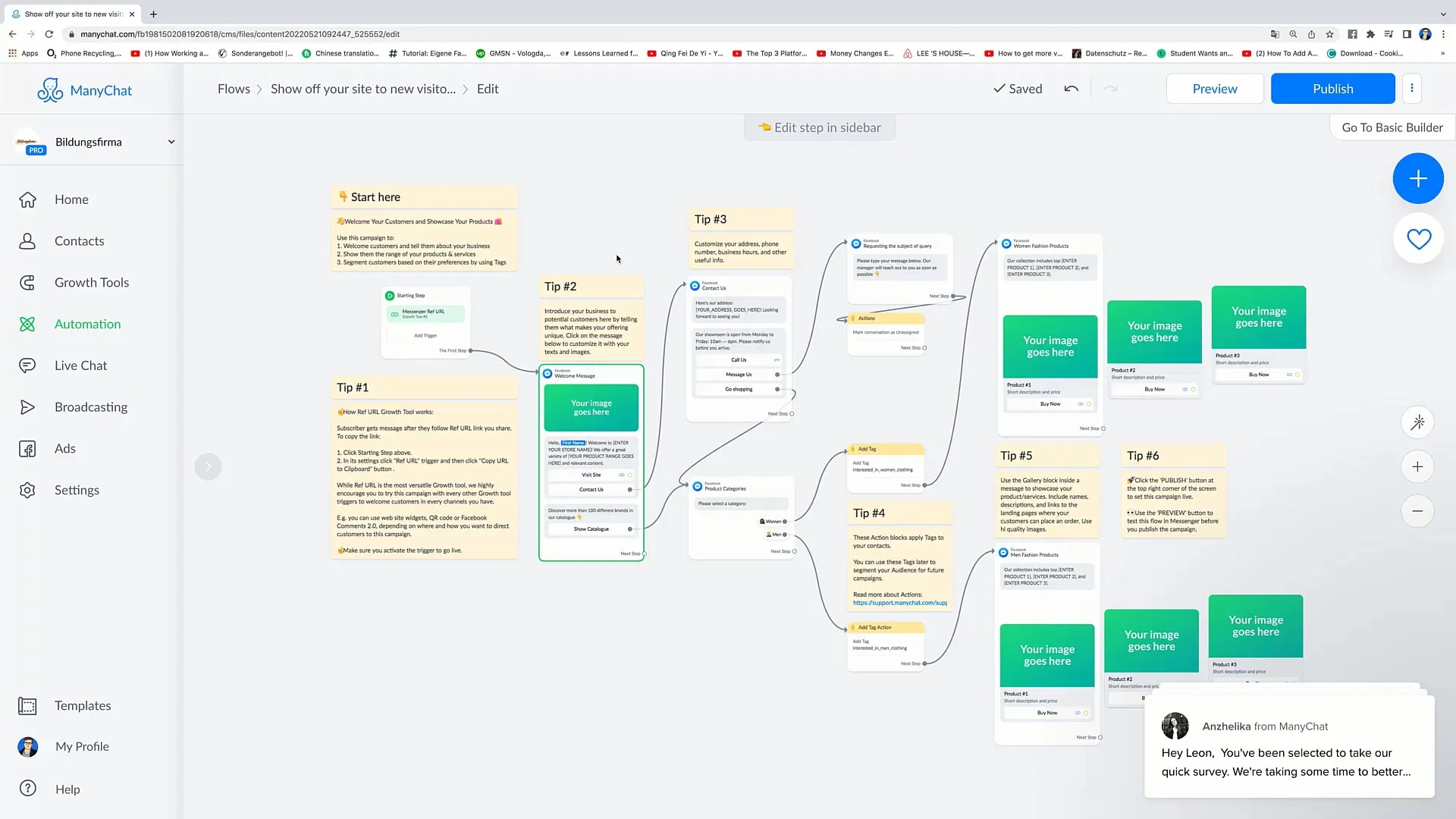Screen dimensions: 1456x819
Task: Click the Preview button
Action: (x=1215, y=89)
